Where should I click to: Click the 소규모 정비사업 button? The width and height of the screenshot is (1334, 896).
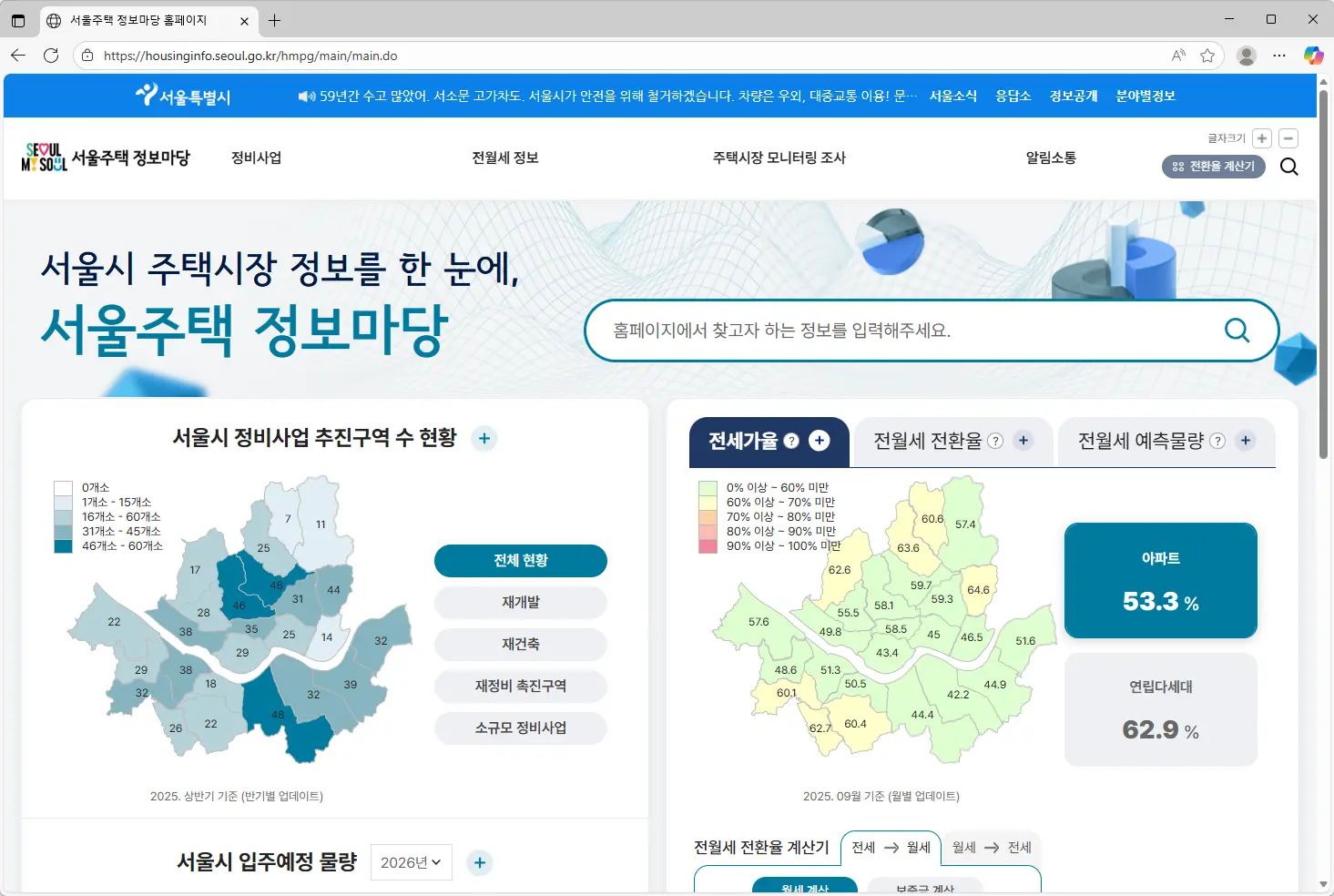click(520, 728)
